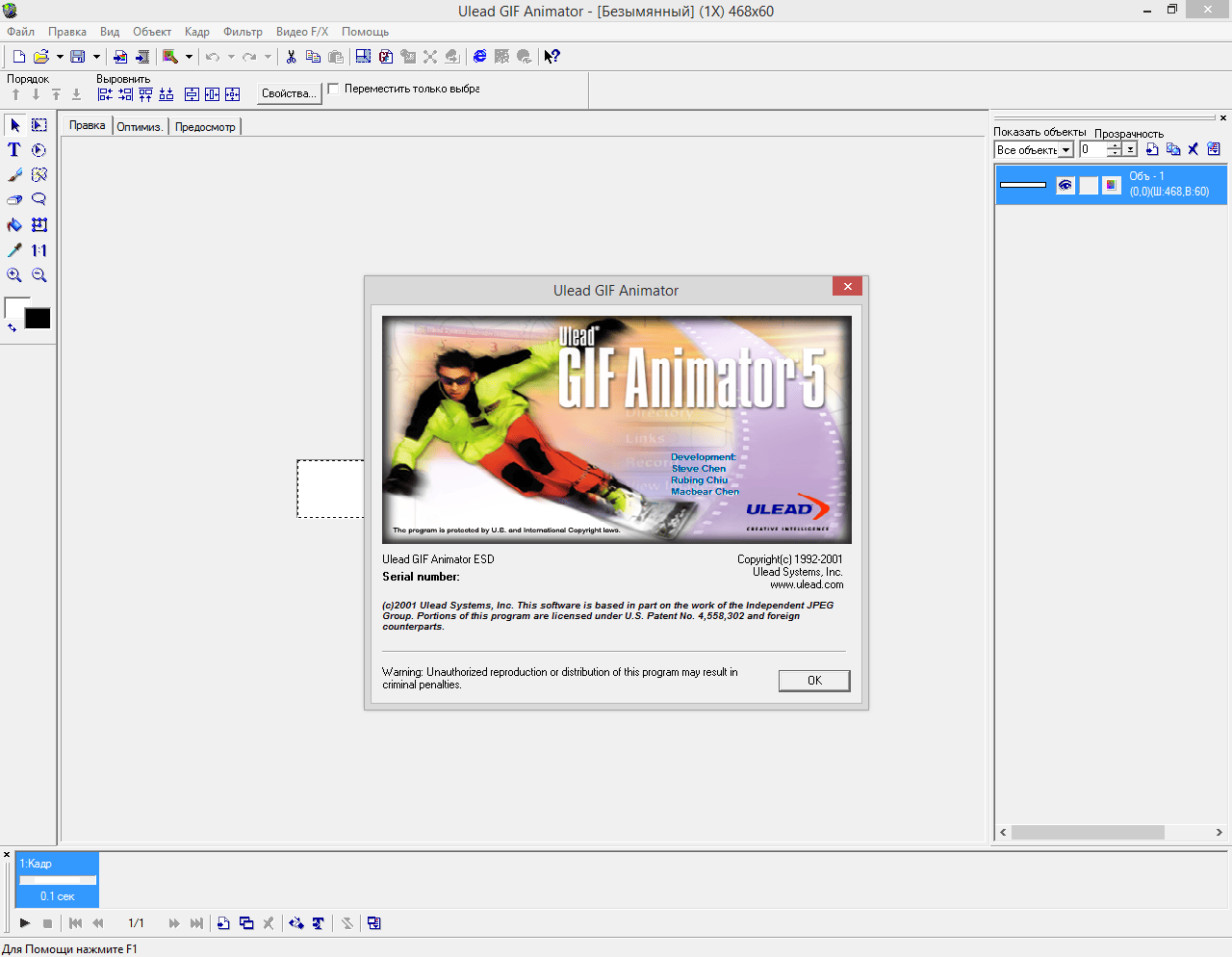Select the rectangular Selection tool

click(x=39, y=125)
